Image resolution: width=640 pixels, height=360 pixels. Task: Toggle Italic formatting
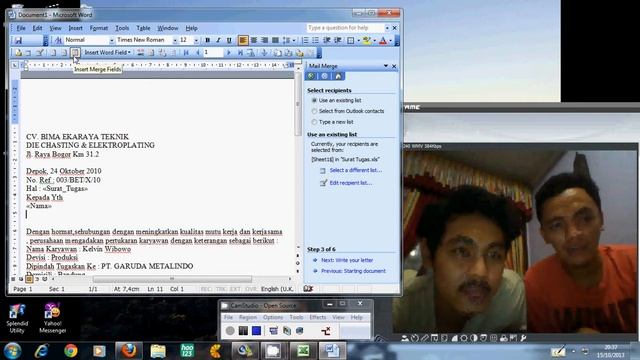218,40
